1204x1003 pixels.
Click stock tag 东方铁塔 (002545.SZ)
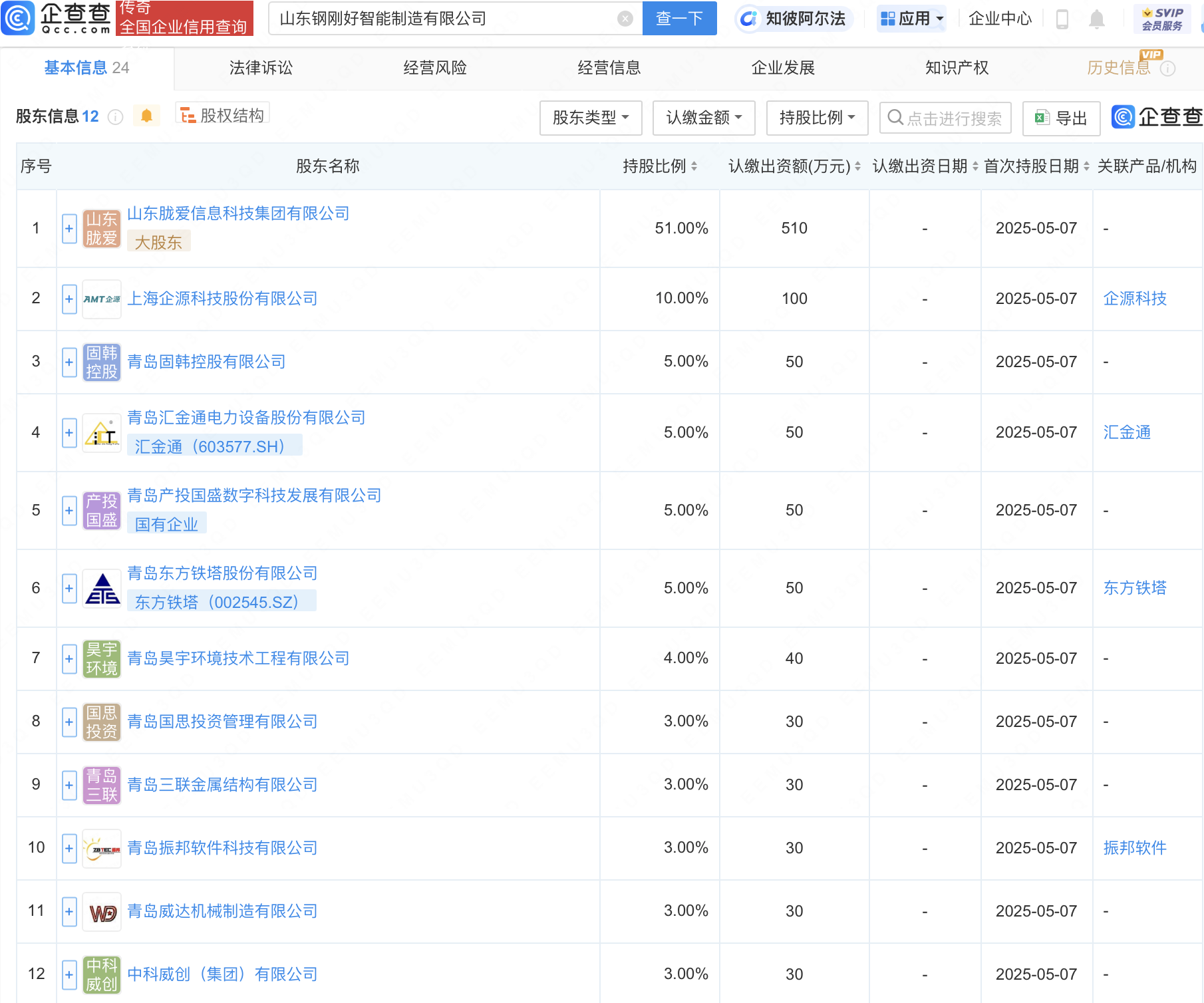[222, 602]
